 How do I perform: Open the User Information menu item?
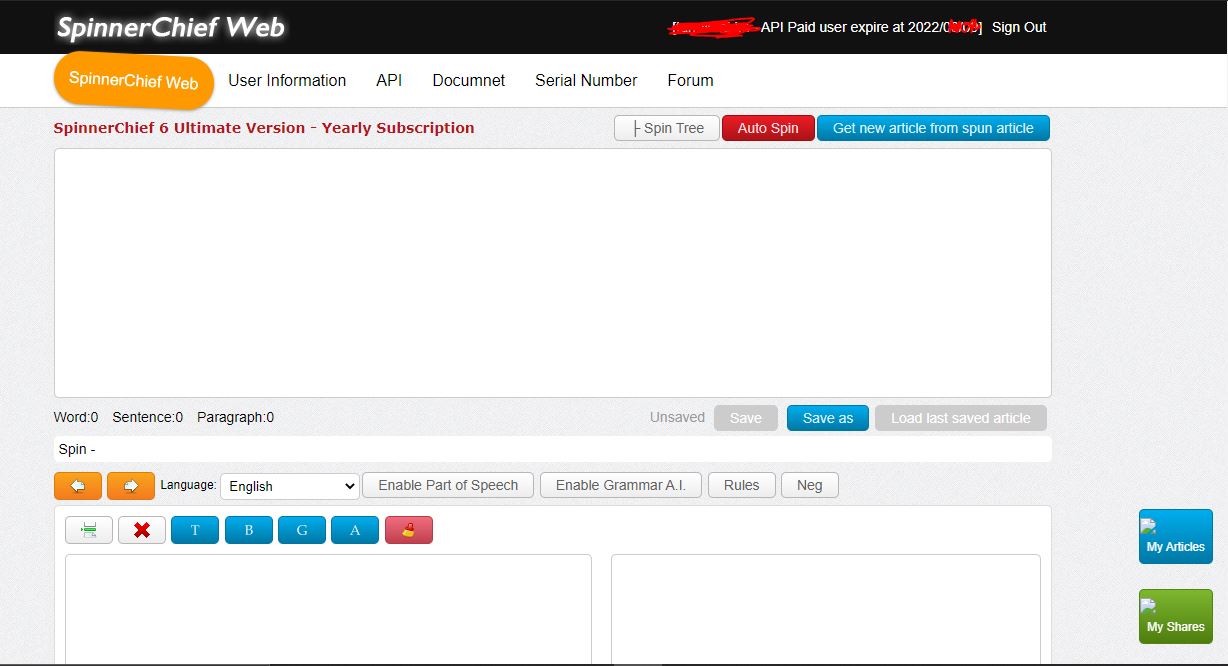click(287, 80)
